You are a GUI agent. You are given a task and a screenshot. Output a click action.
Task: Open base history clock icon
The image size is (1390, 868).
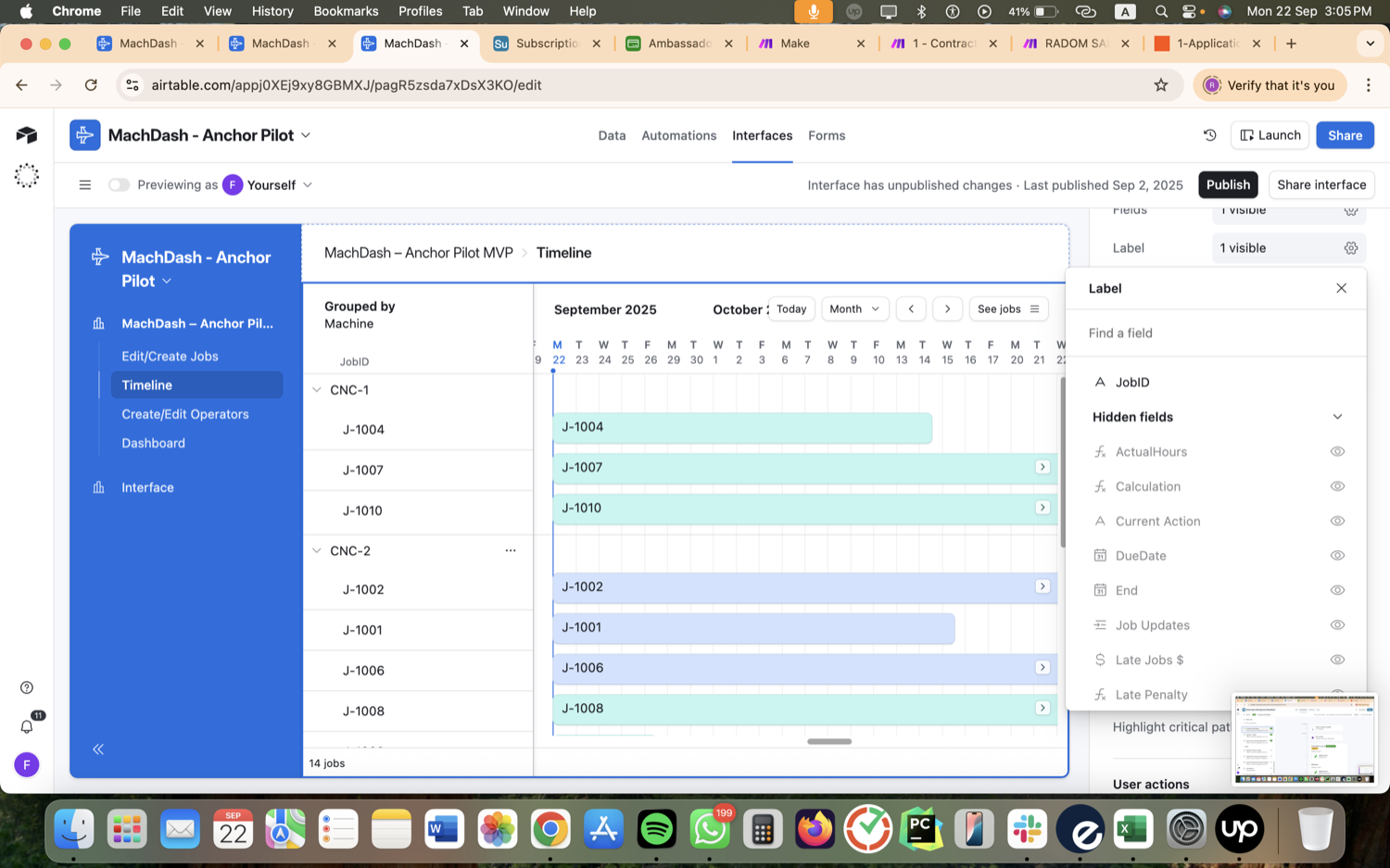tap(1209, 135)
